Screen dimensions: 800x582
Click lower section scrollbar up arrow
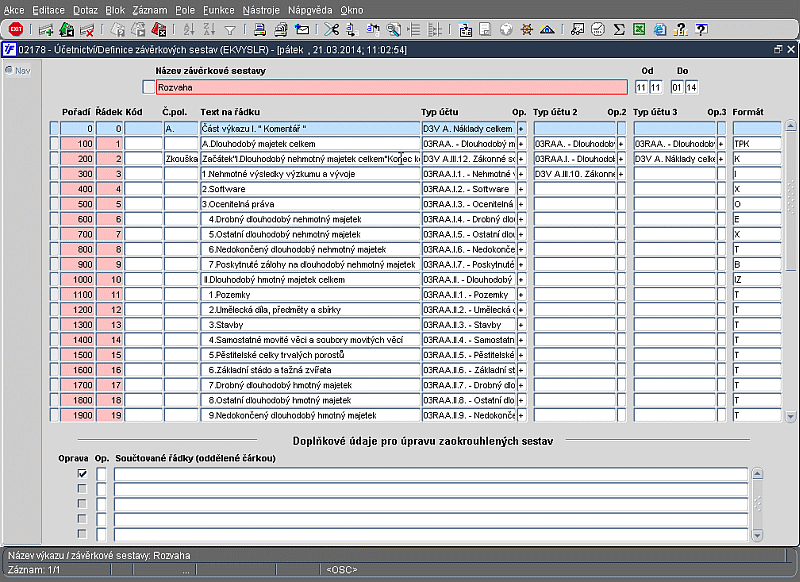757,474
